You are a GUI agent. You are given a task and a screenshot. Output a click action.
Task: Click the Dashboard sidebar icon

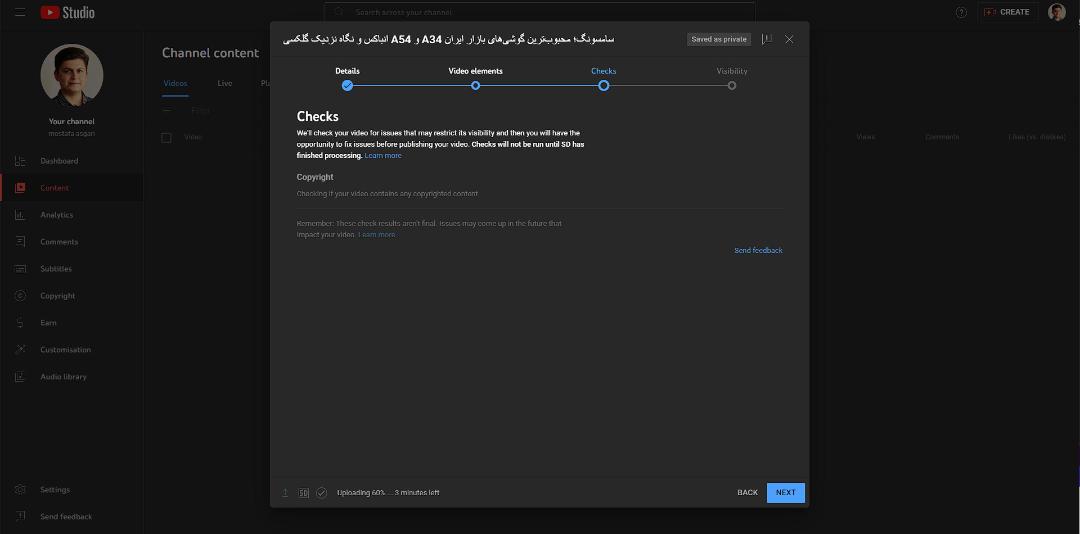point(20,161)
